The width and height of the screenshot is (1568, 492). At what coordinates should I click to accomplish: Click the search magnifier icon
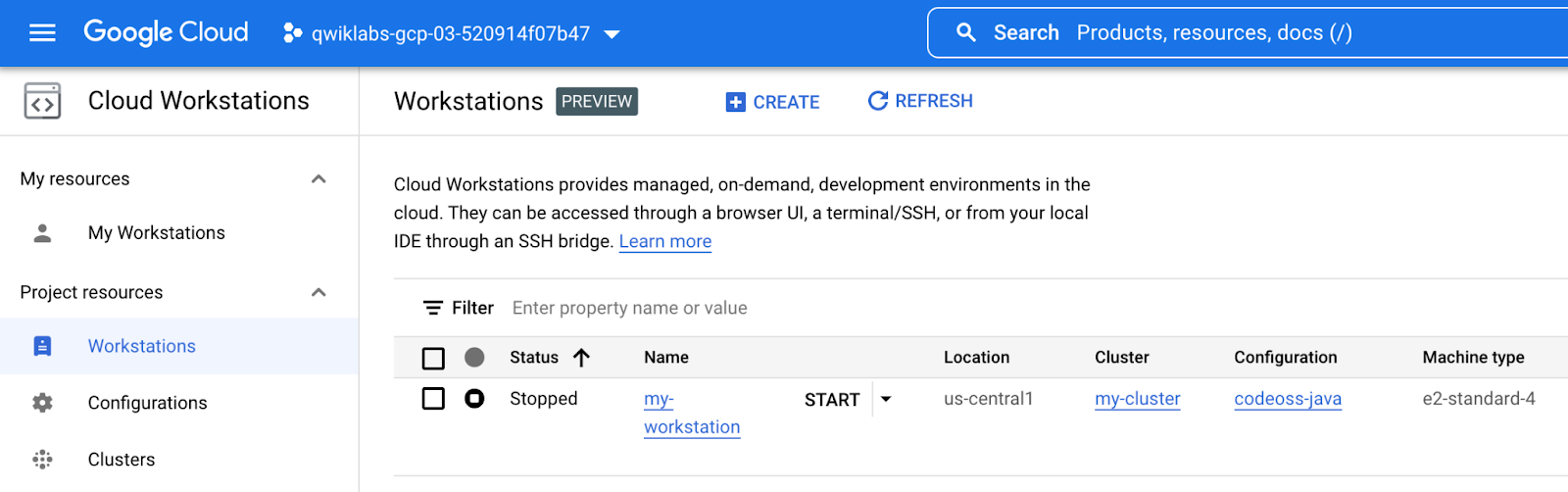pyautogui.click(x=965, y=32)
